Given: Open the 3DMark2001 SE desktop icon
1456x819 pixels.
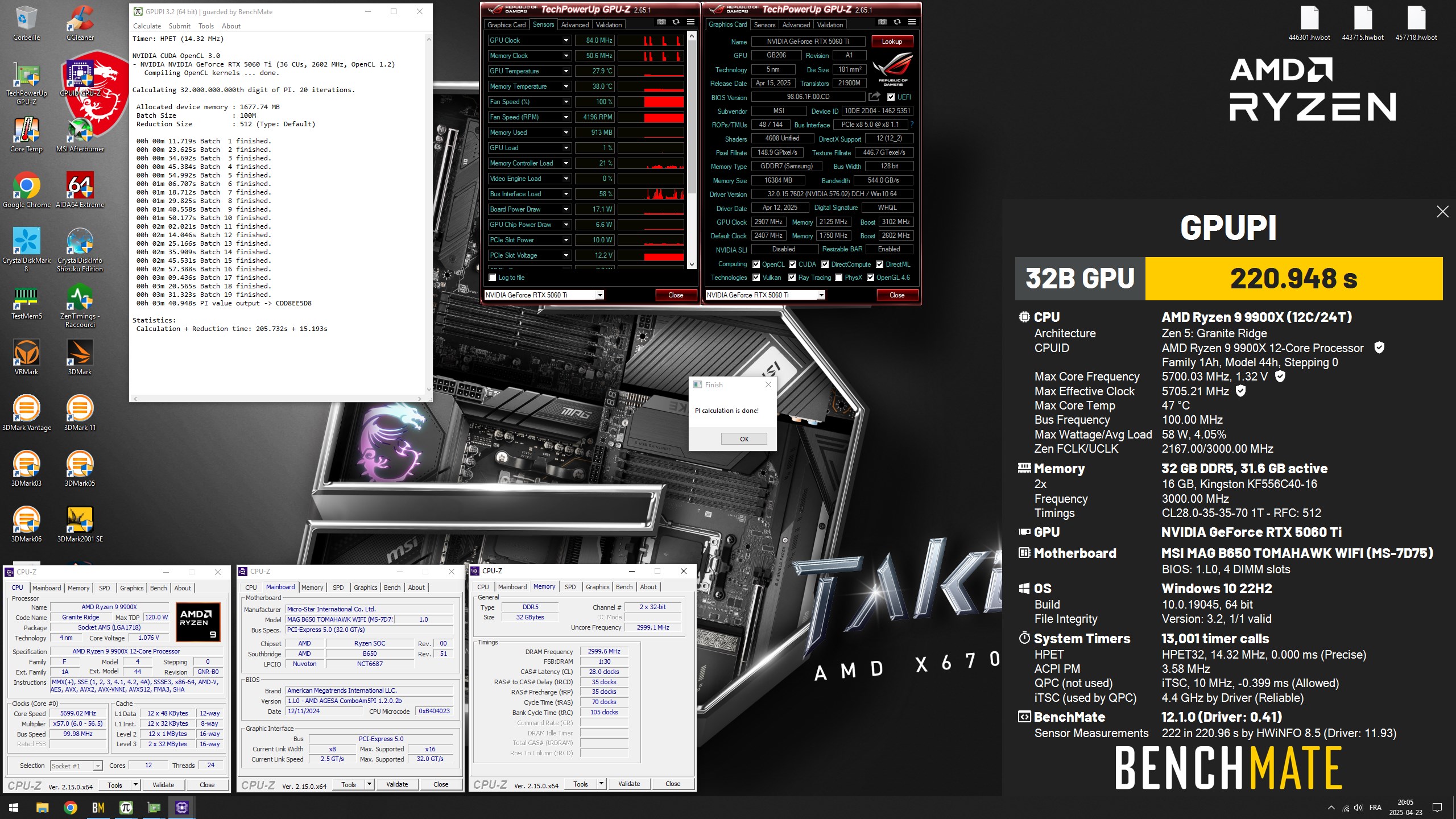Looking at the screenshot, I should pyautogui.click(x=80, y=524).
